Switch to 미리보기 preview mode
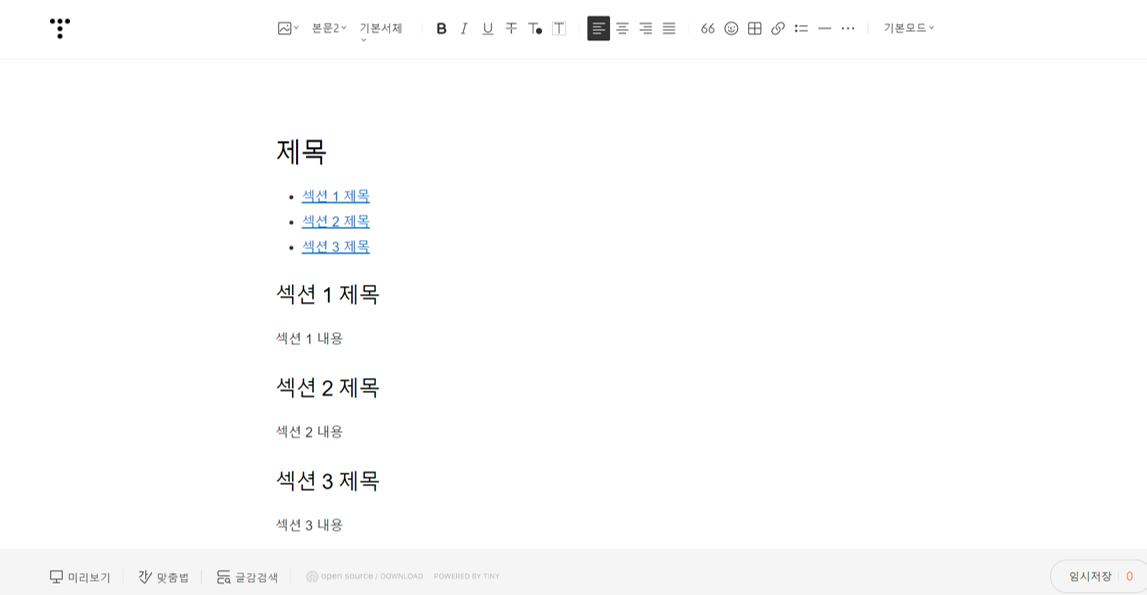 pyautogui.click(x=78, y=576)
